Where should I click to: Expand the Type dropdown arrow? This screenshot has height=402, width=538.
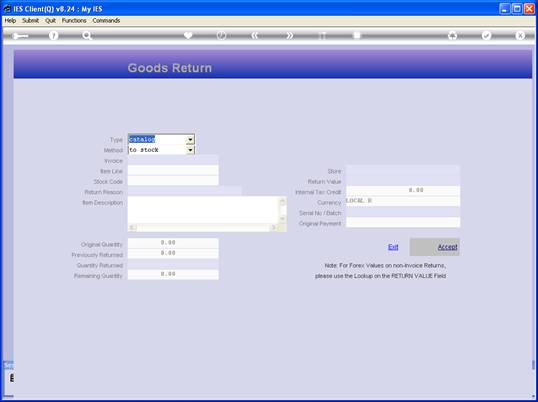[190, 140]
